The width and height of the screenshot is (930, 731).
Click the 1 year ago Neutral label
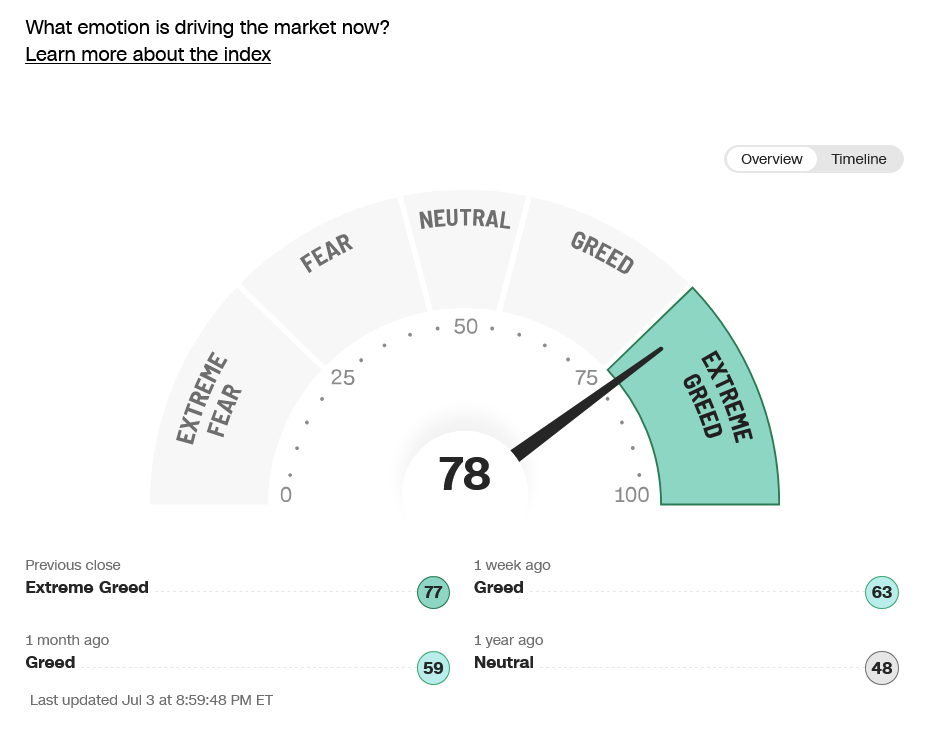tap(504, 662)
